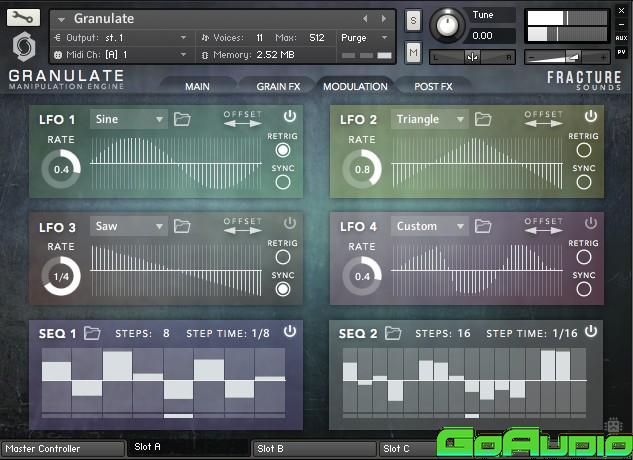Select Slot B tab

314,448
